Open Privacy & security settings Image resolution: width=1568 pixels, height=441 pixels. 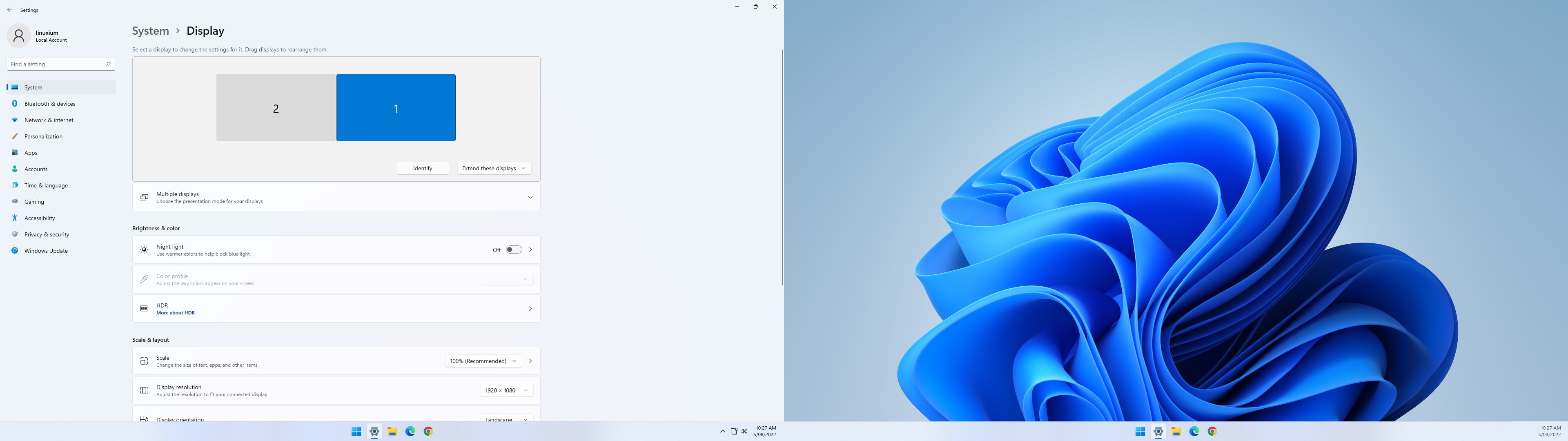point(61,234)
